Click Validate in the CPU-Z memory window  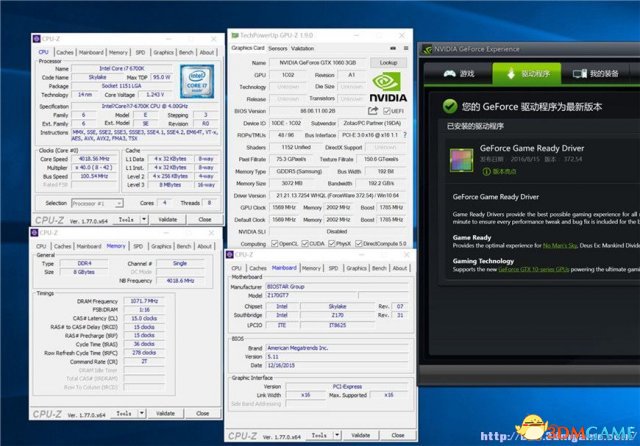[165, 413]
